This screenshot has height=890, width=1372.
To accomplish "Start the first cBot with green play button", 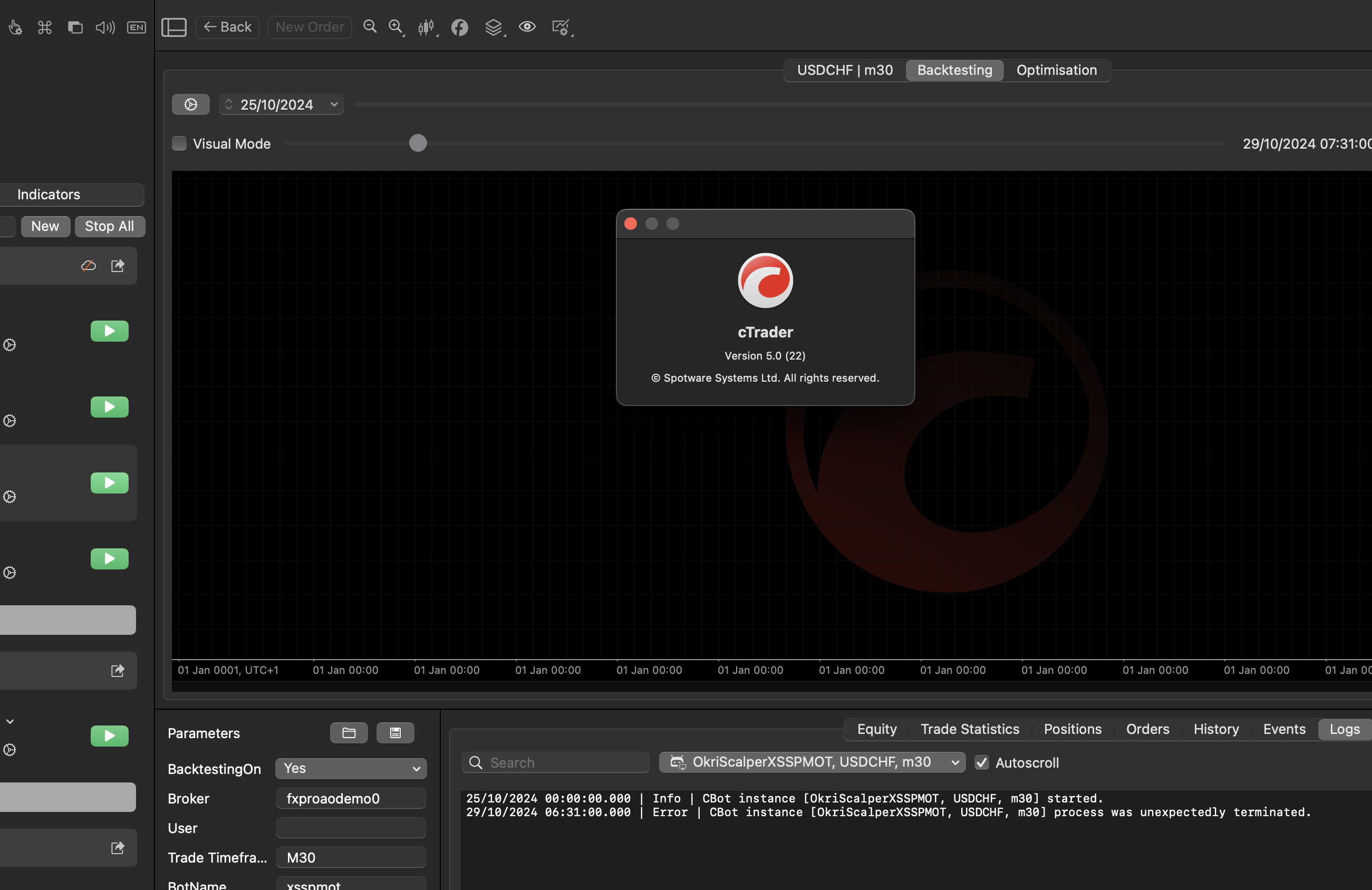I will pos(110,331).
